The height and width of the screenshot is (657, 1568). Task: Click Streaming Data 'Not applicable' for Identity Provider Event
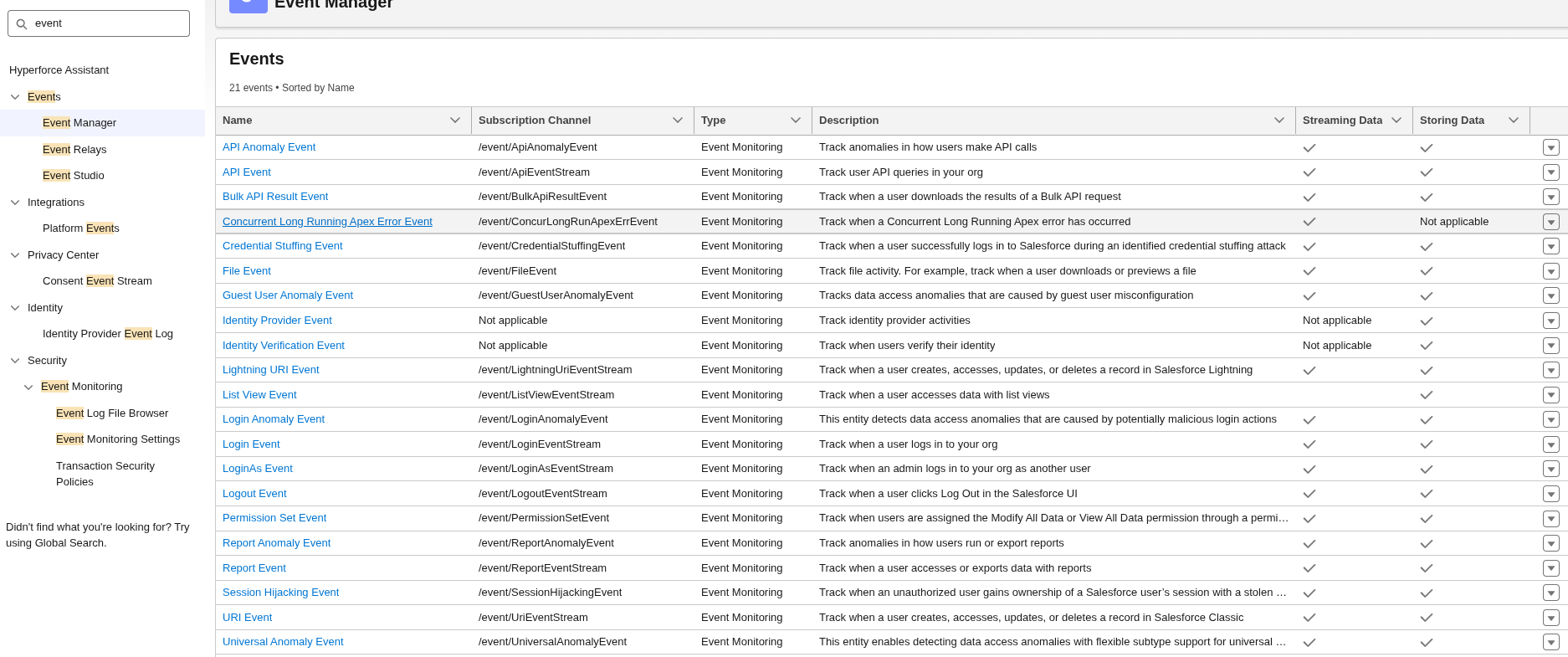1337,321
